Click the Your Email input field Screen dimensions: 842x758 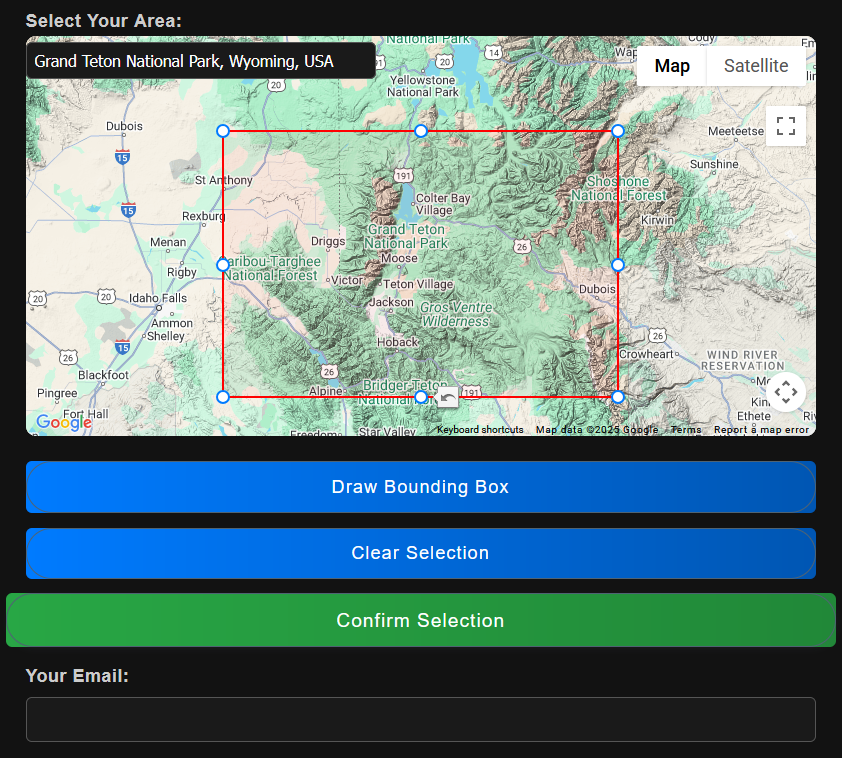pyautogui.click(x=421, y=719)
